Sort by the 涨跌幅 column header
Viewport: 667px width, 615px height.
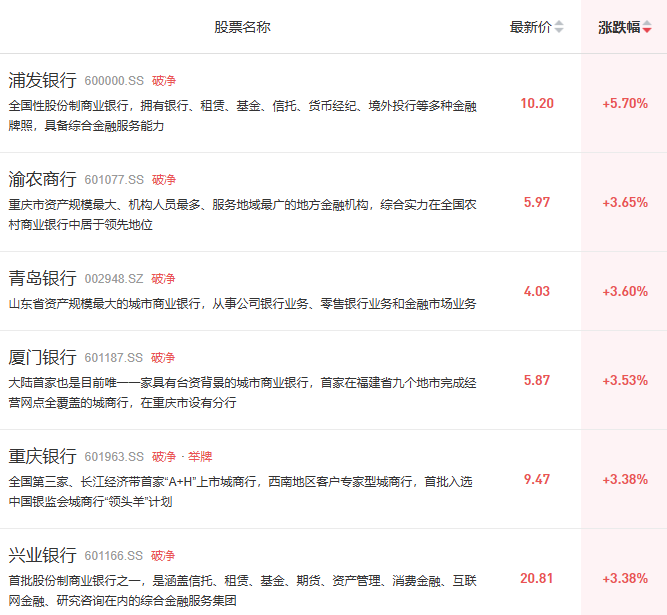coord(619,27)
